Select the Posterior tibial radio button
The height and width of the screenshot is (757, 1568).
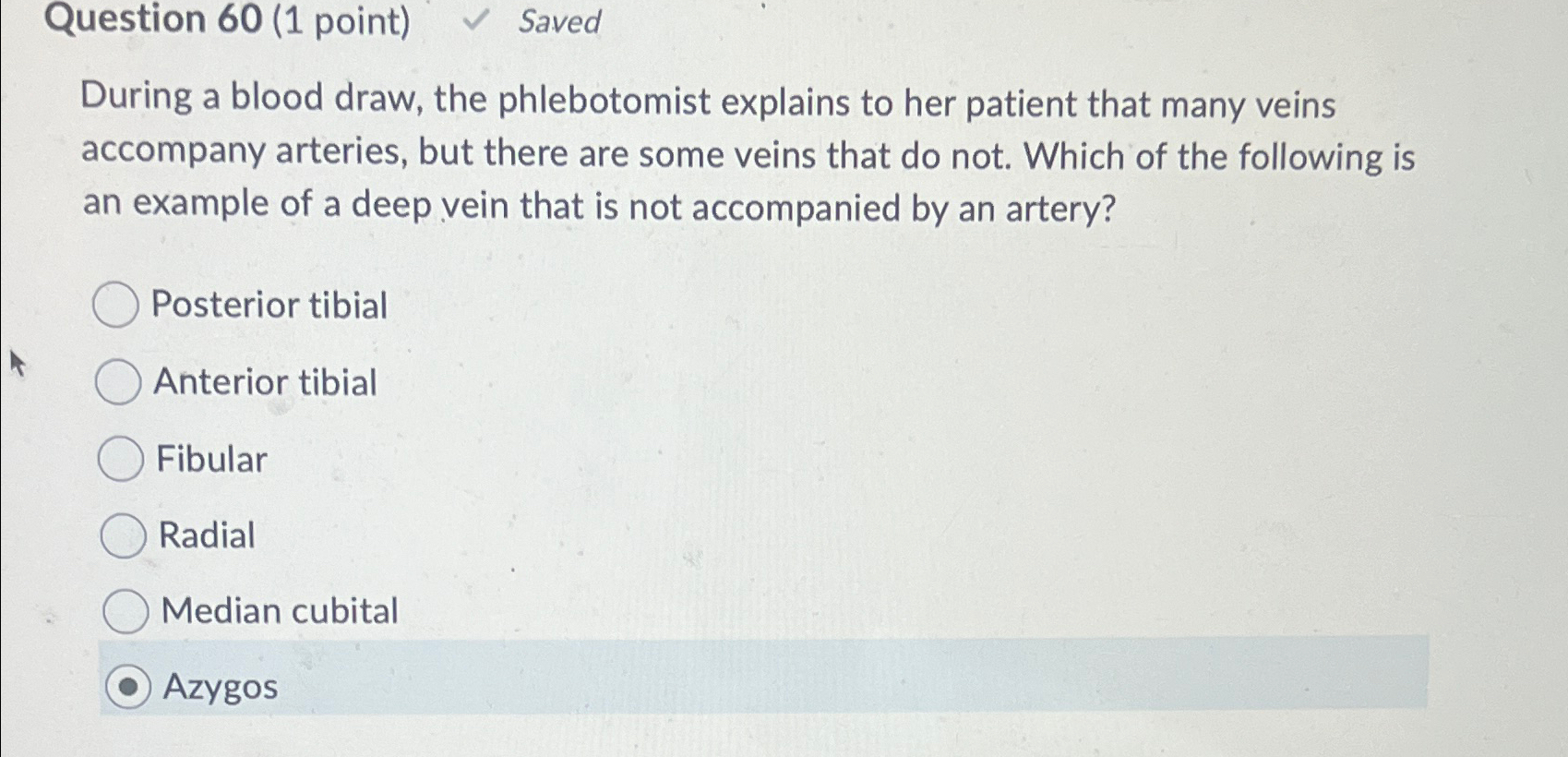coord(116,306)
